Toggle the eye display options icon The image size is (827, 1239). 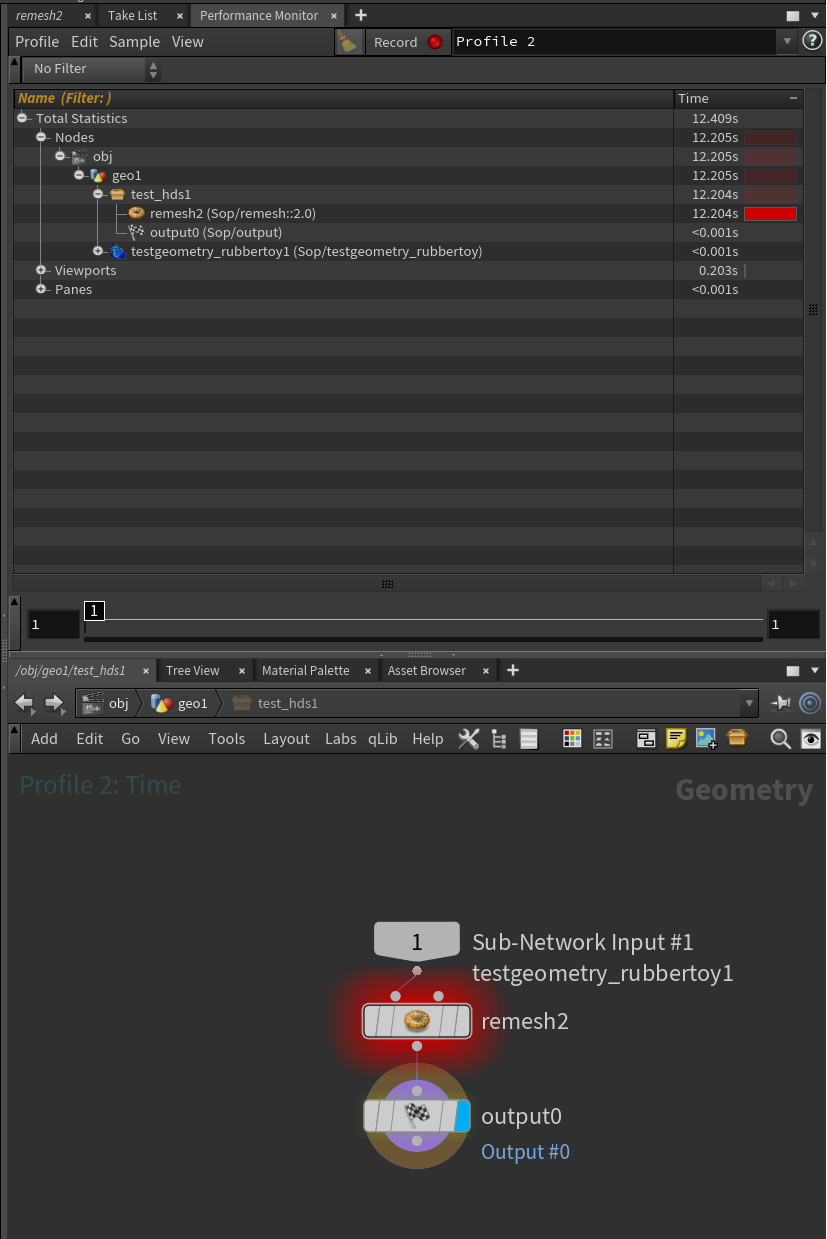coord(811,739)
